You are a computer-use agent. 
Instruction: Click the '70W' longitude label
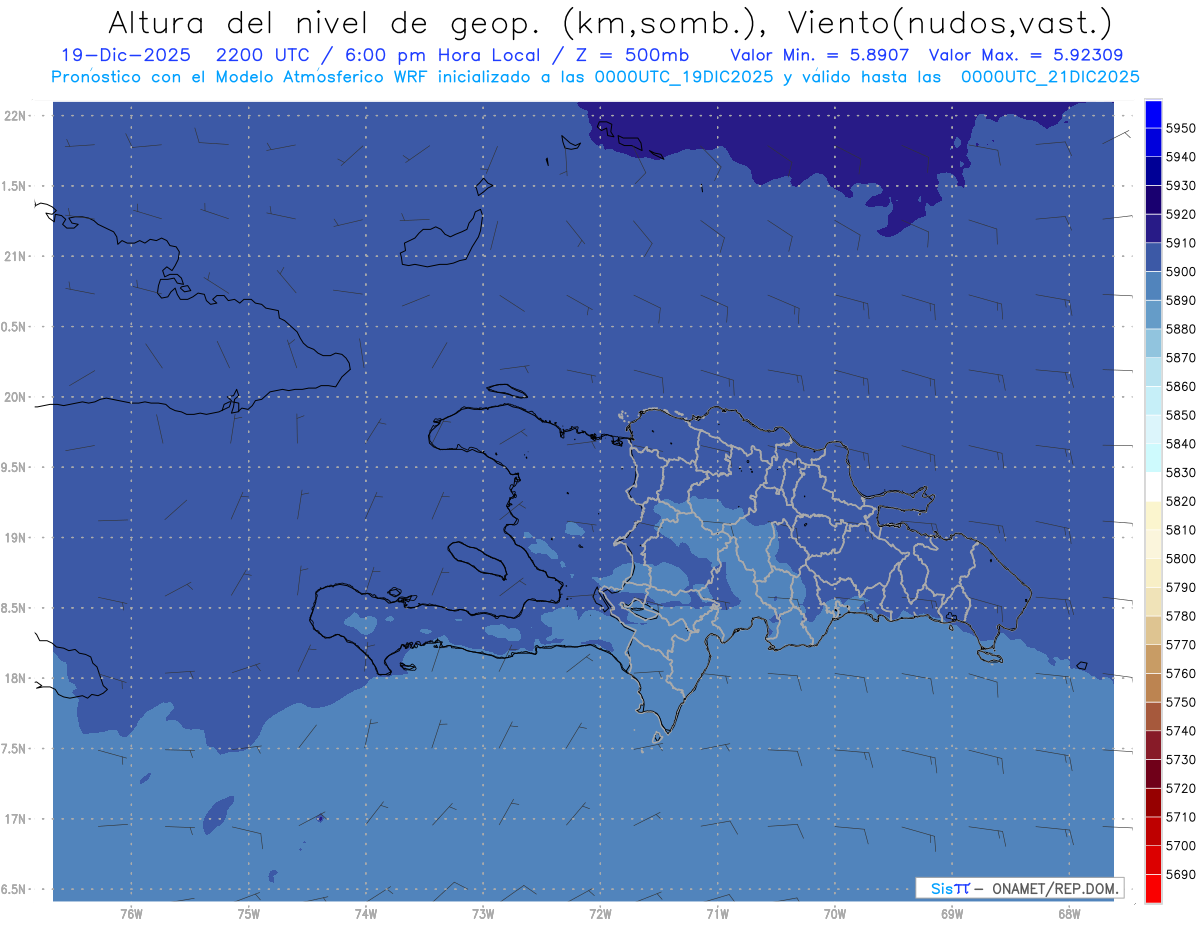[835, 913]
